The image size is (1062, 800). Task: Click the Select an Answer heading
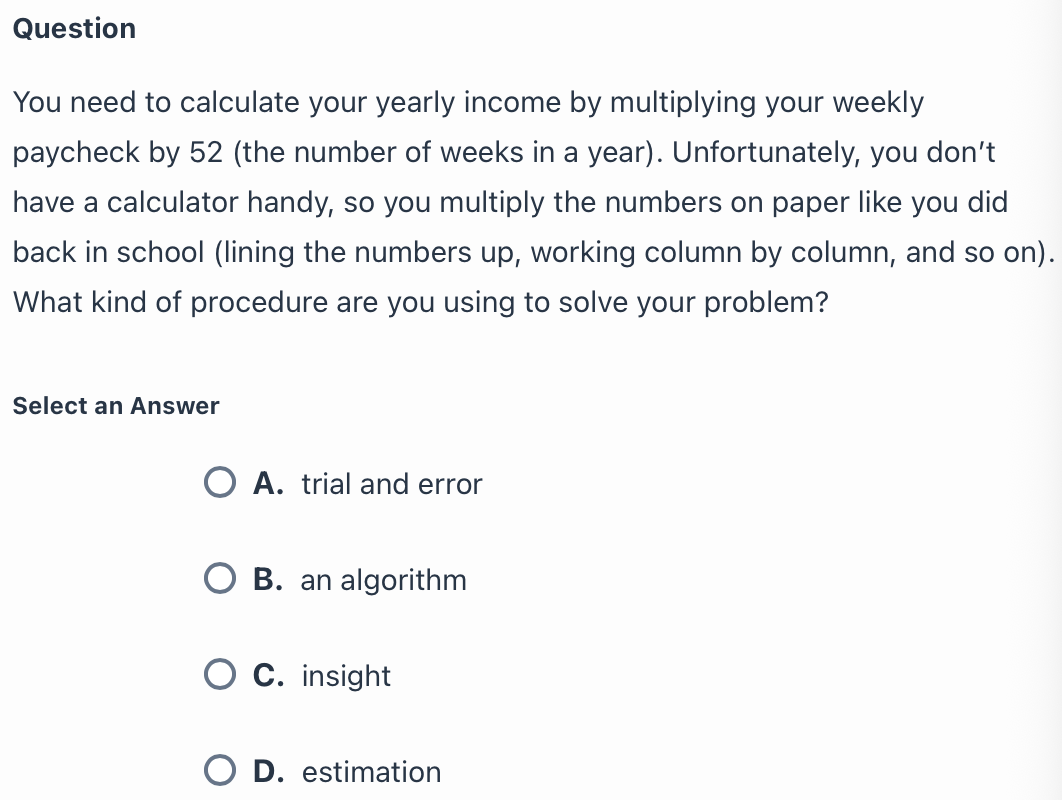pyautogui.click(x=116, y=406)
